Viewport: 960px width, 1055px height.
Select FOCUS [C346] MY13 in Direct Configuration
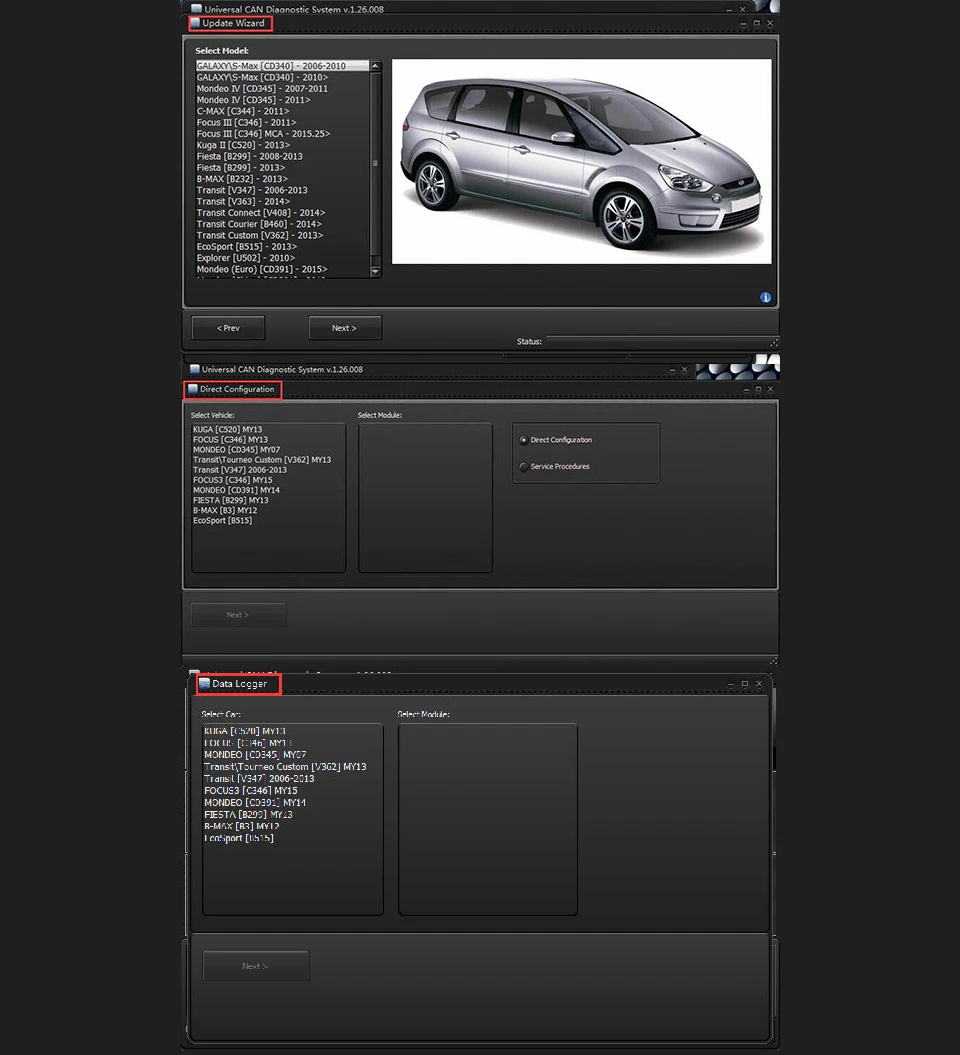[230, 439]
